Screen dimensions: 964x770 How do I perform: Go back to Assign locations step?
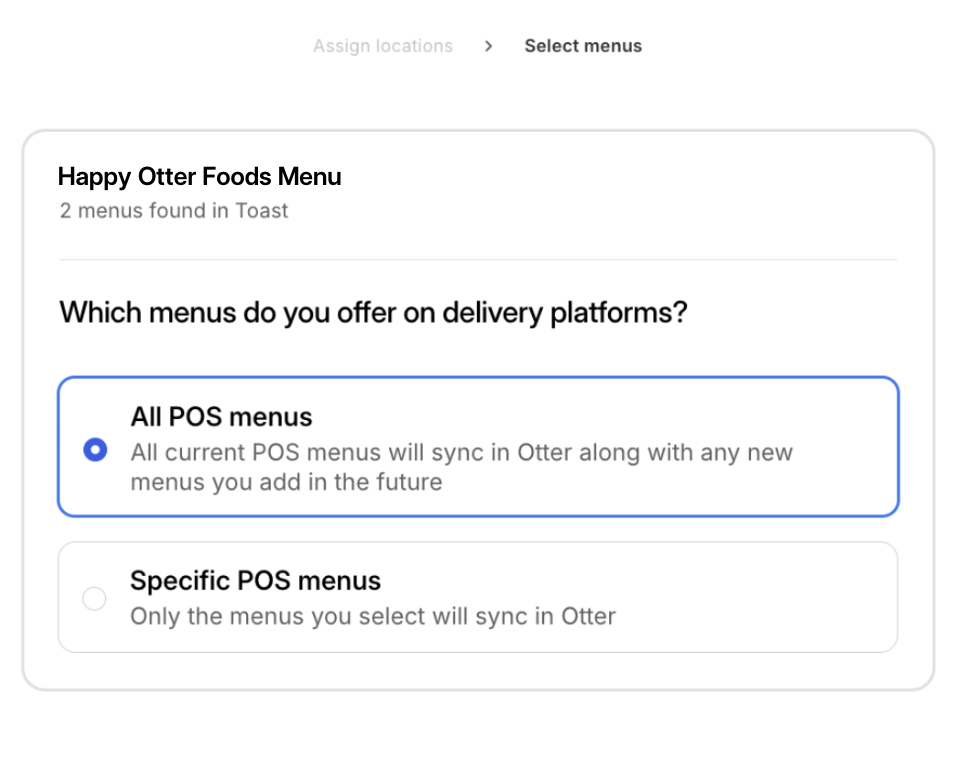pyautogui.click(x=382, y=46)
